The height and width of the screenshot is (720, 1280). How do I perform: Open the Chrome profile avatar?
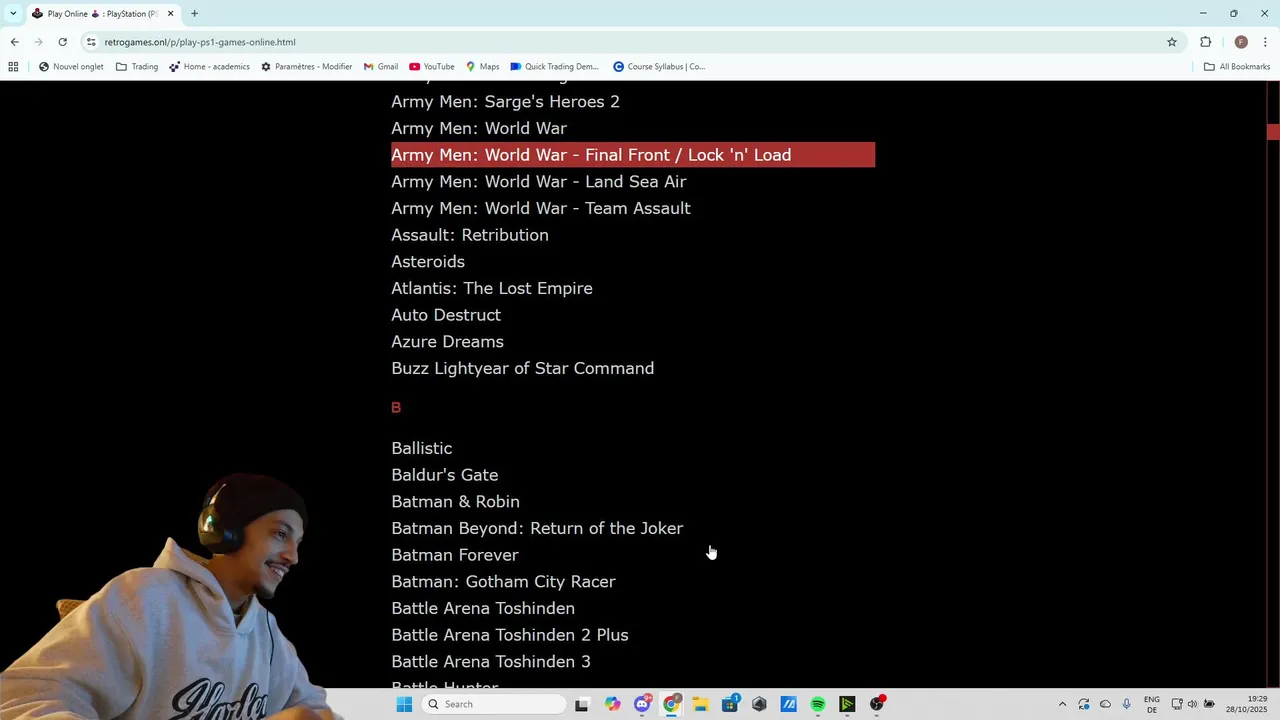pyautogui.click(x=1241, y=42)
